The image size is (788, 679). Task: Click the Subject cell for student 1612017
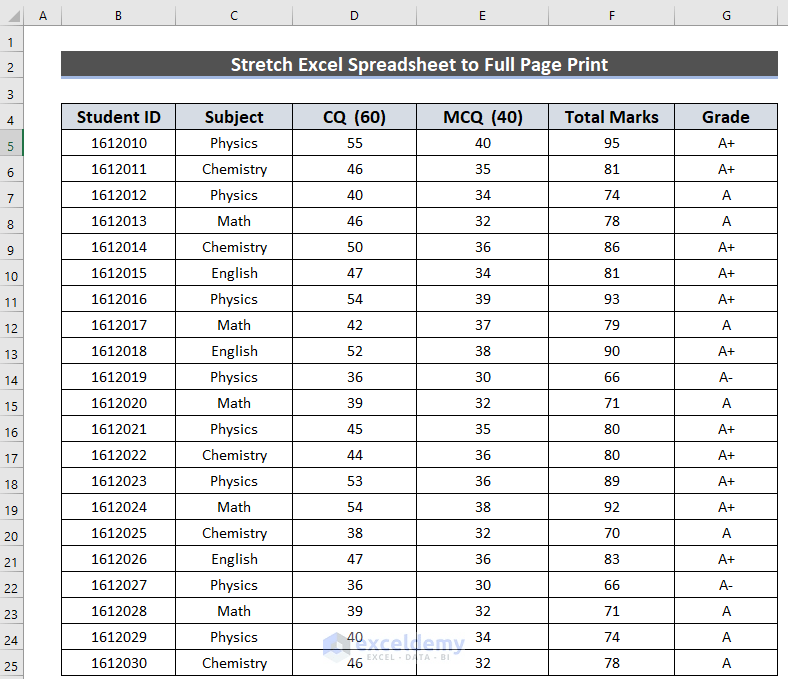pos(234,325)
